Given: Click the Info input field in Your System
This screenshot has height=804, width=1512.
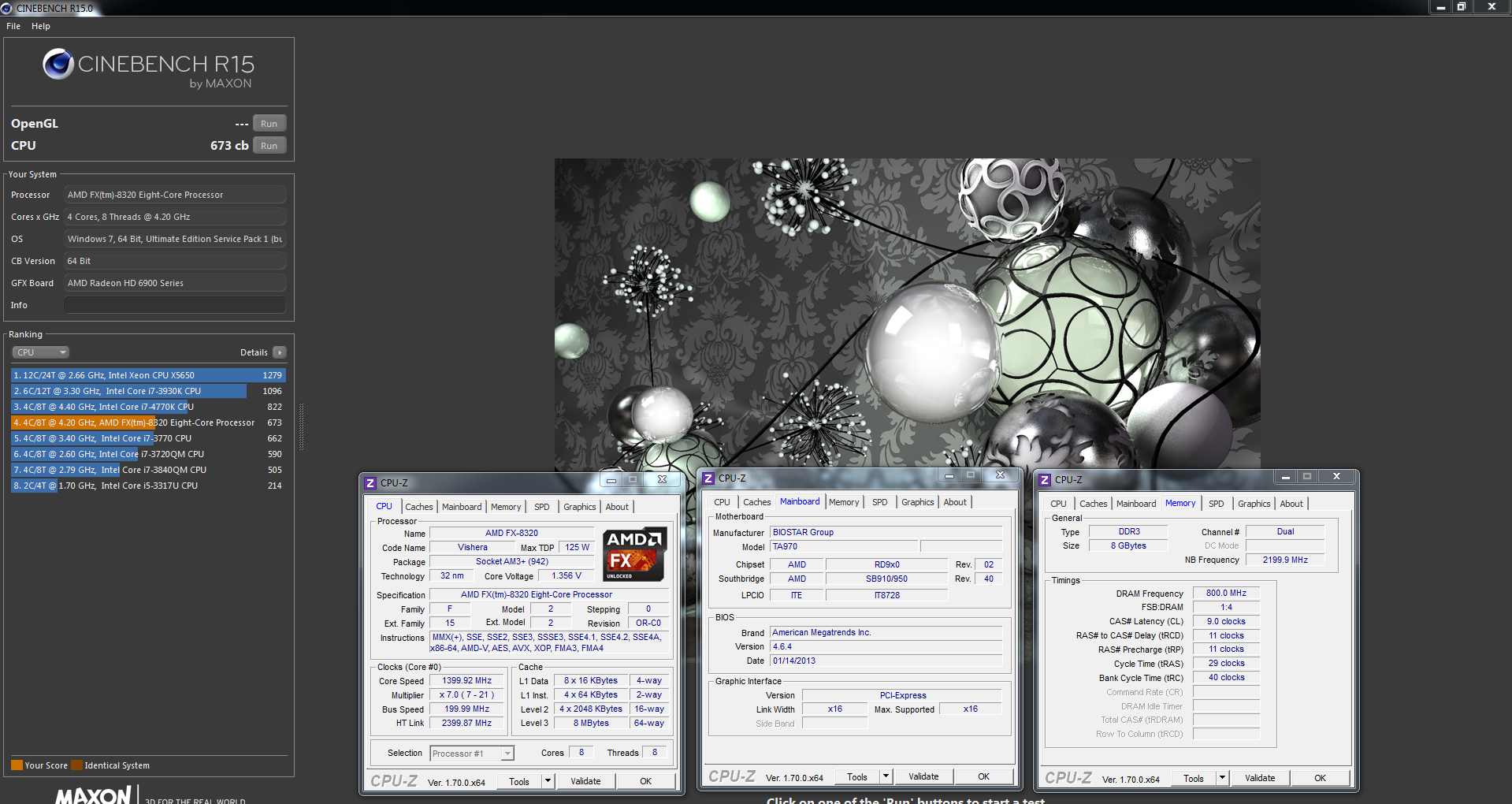Looking at the screenshot, I should (175, 305).
